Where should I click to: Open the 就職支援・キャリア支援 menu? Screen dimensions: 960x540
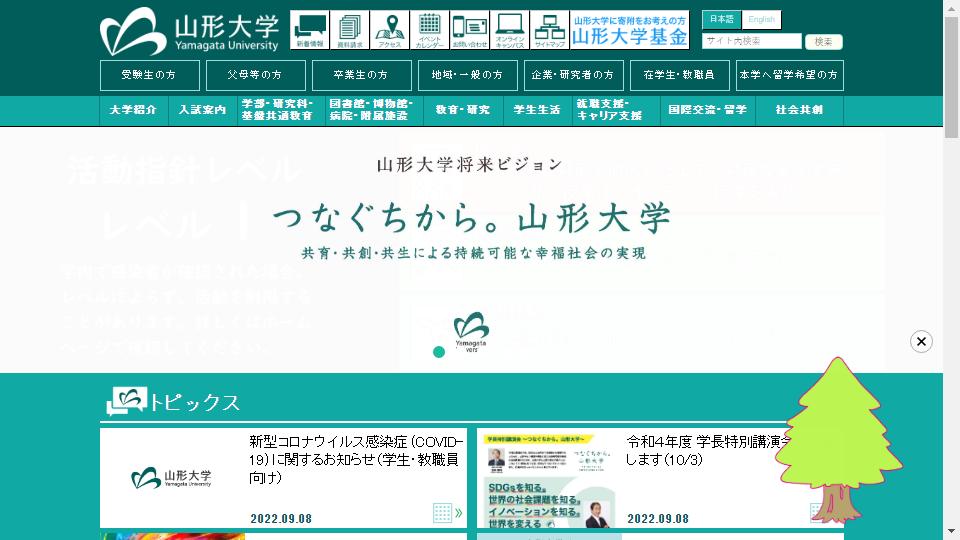coord(616,110)
